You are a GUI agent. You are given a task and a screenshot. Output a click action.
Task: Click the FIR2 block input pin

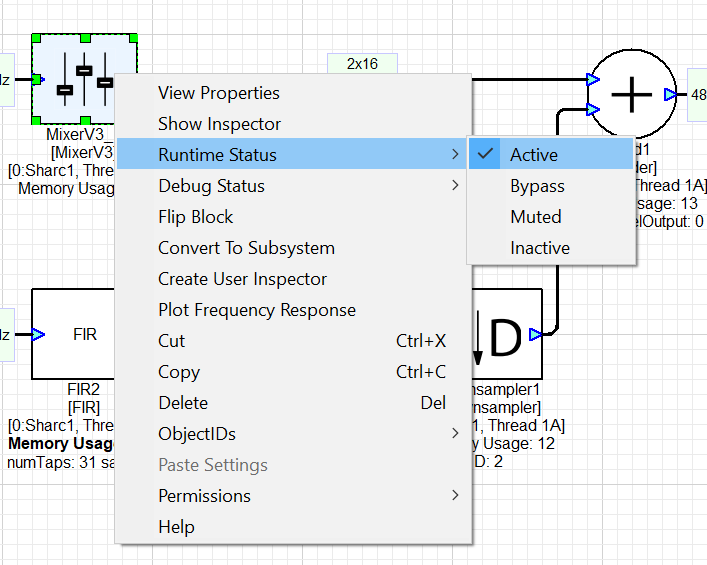pyautogui.click(x=38, y=335)
